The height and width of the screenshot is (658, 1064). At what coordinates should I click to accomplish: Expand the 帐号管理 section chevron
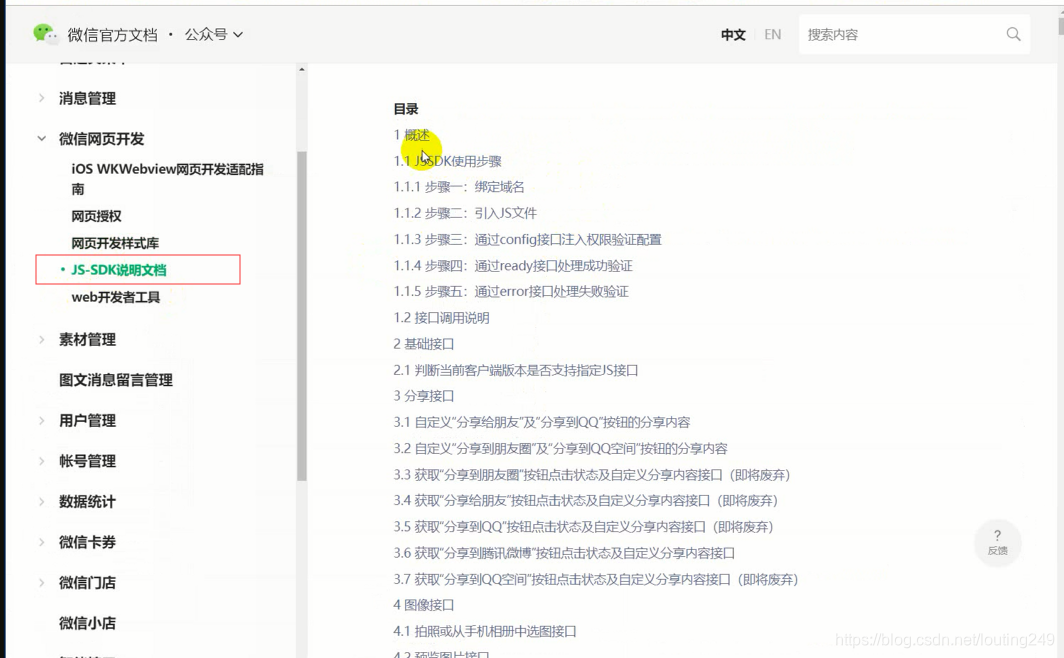click(41, 461)
